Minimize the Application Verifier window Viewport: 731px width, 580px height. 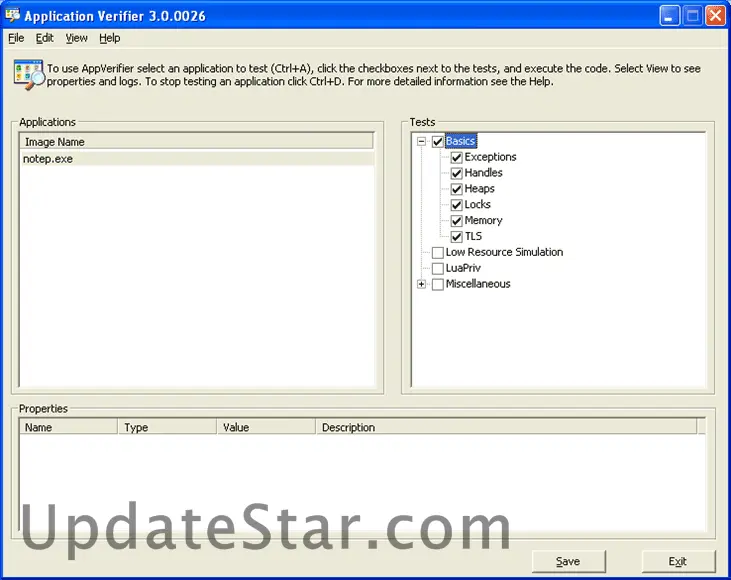669,16
